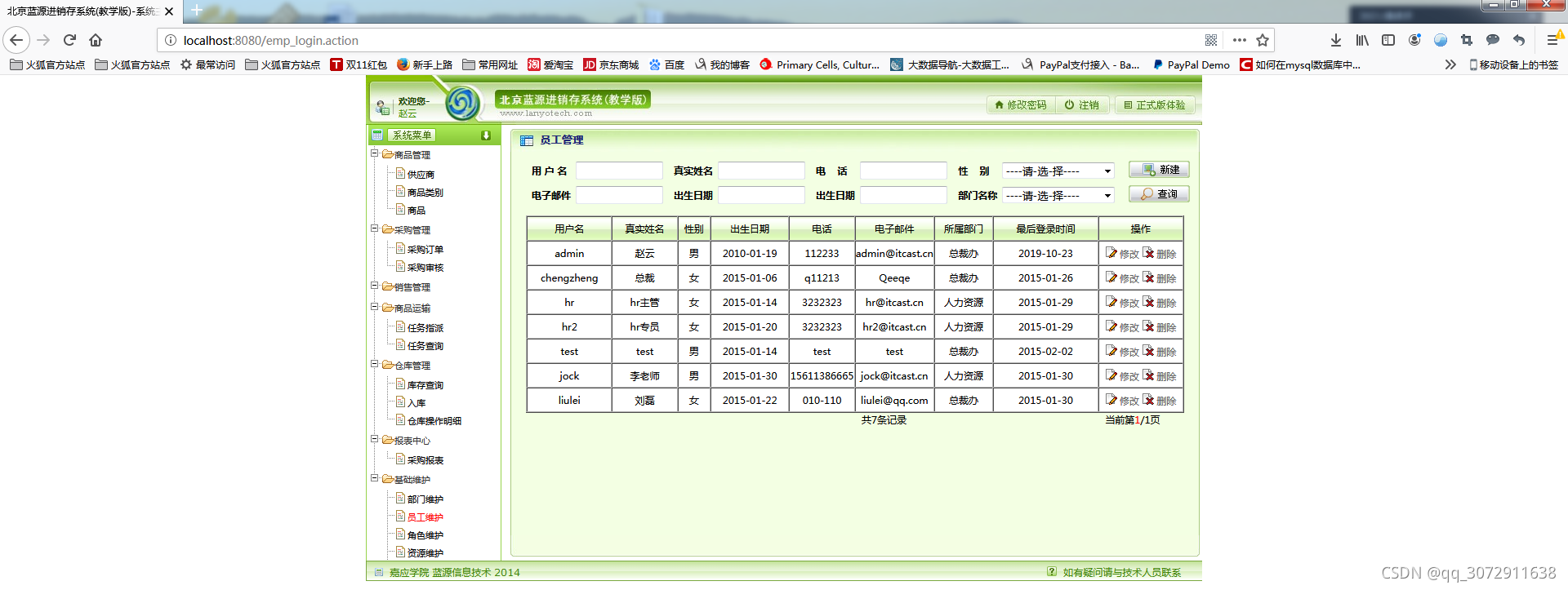The width and height of the screenshot is (1568, 590).
Task: Open the page actions ellipsis menu
Action: click(1239, 40)
